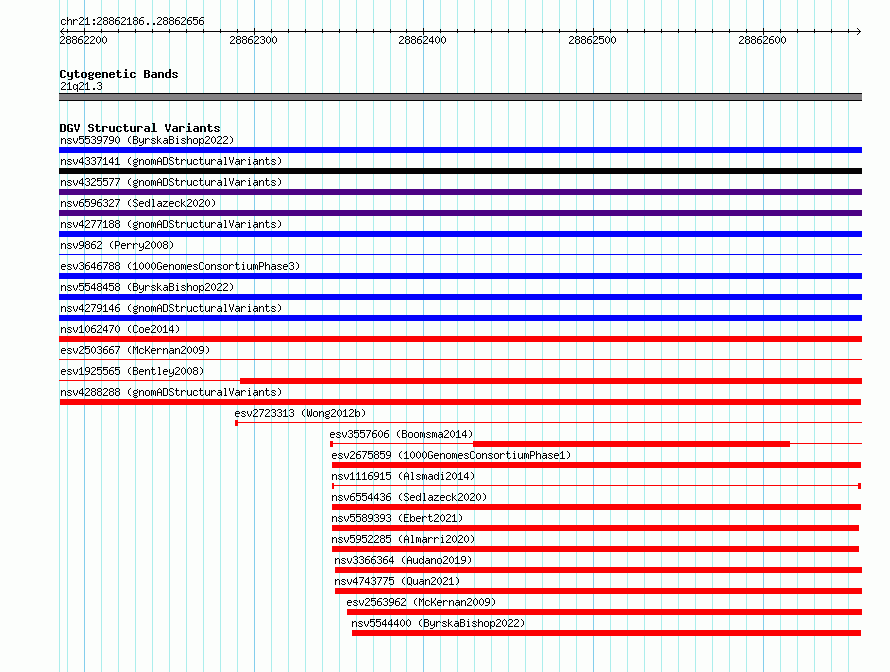Click the red bar under nsv1062470
This screenshot has width=890, height=672.
coord(460,339)
